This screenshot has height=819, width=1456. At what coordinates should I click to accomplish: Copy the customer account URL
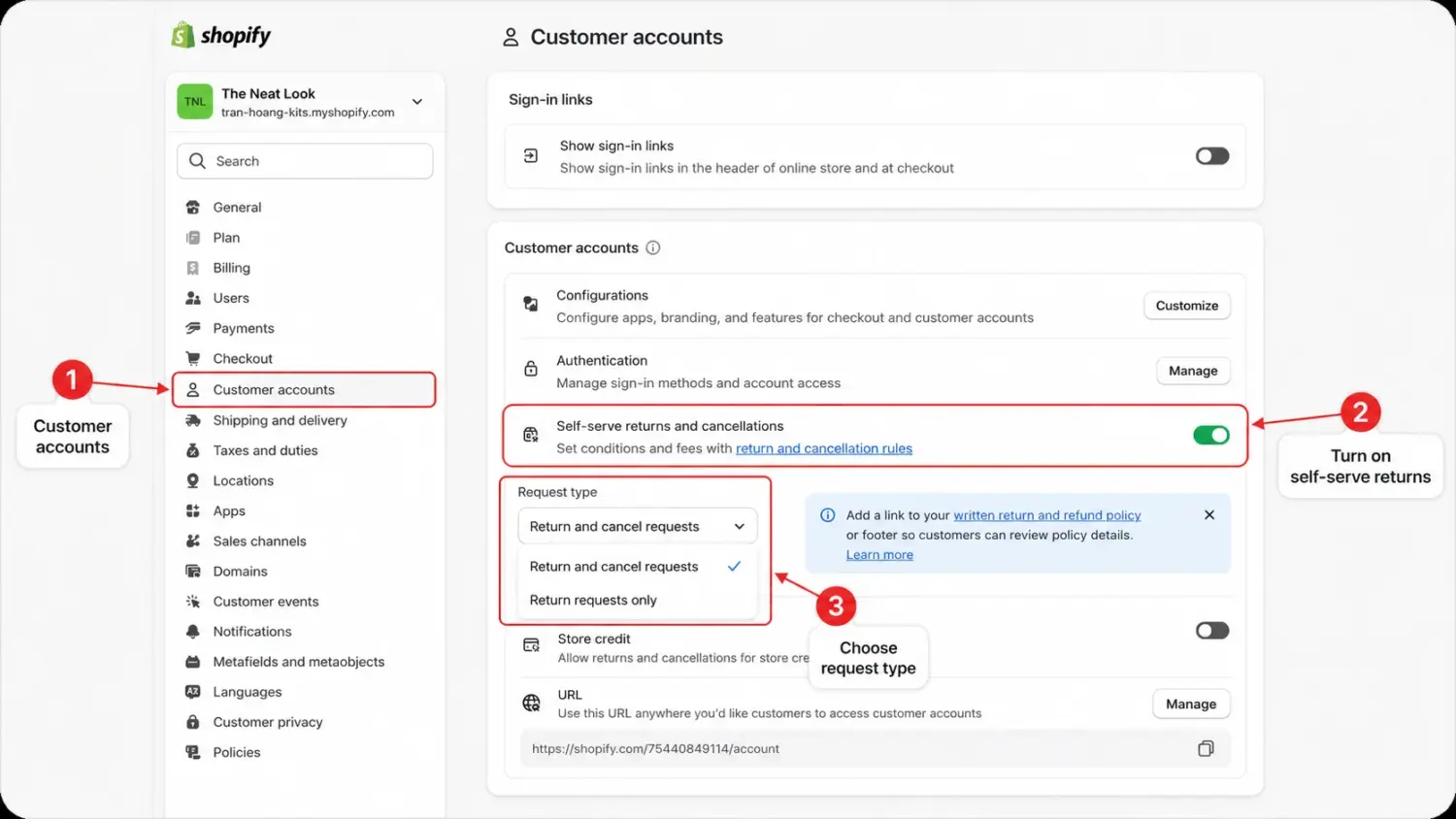click(x=1206, y=748)
